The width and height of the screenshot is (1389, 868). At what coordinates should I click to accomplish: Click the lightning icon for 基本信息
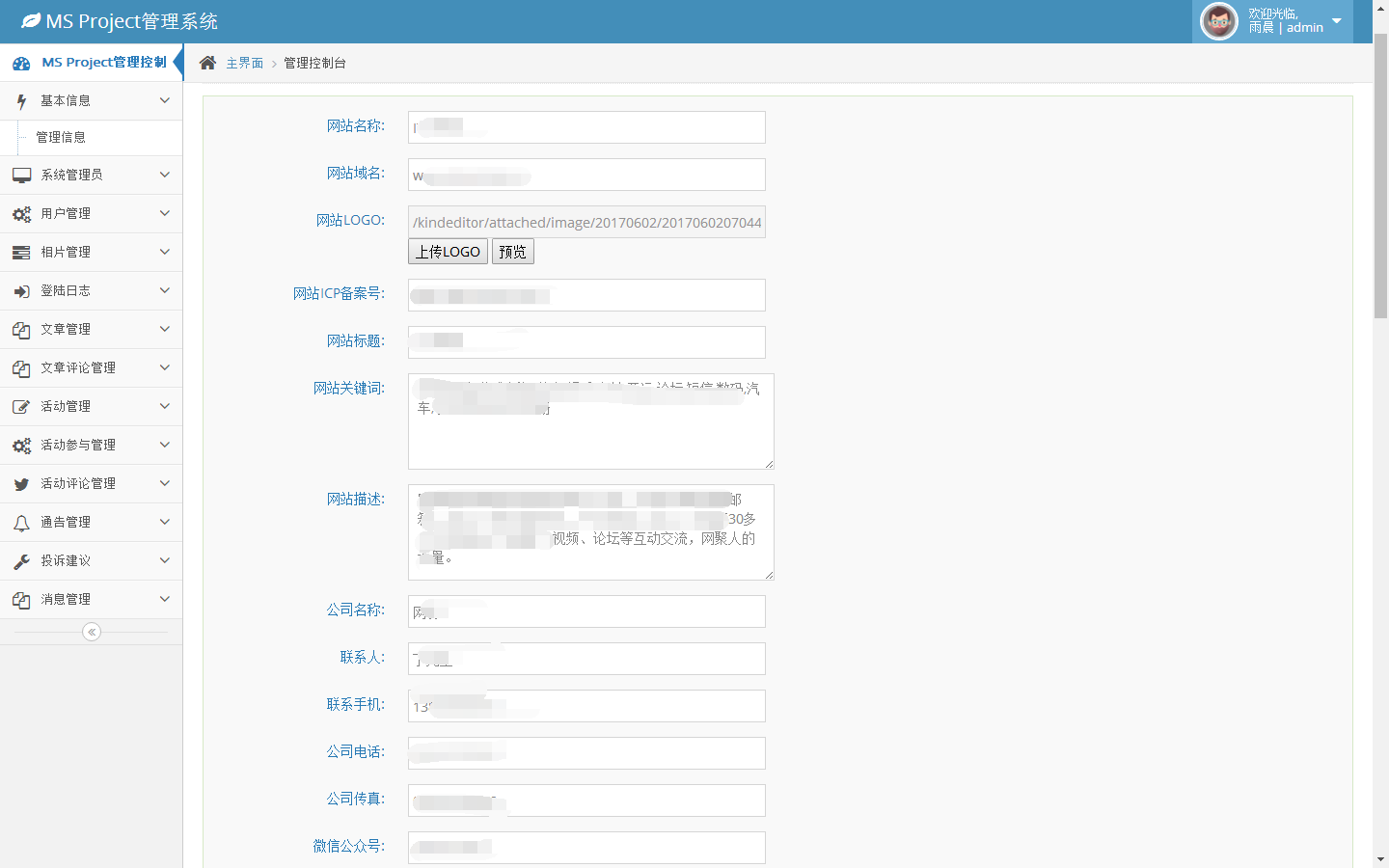[x=21, y=101]
